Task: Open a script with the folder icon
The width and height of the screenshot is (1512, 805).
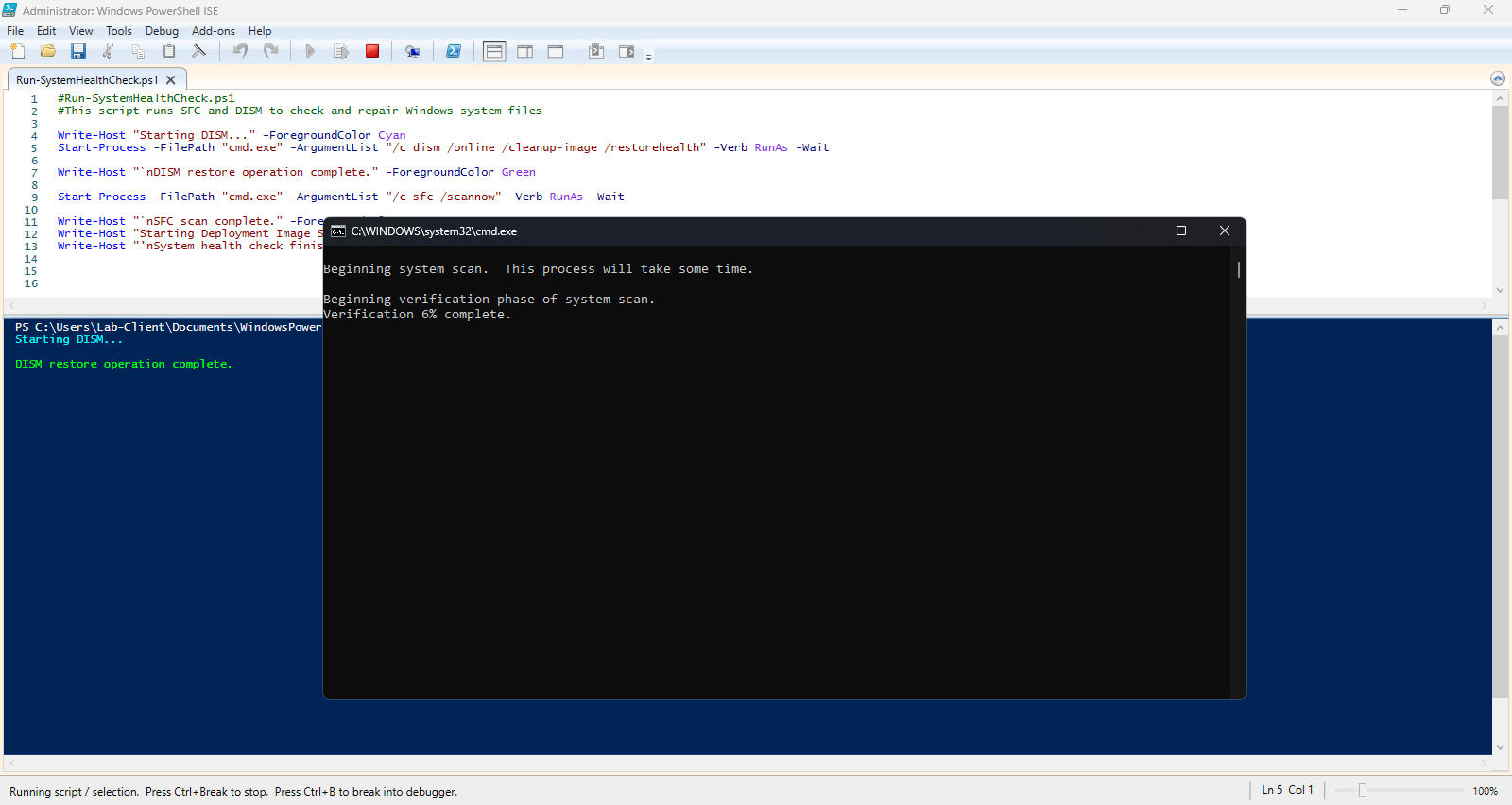Action: [48, 51]
